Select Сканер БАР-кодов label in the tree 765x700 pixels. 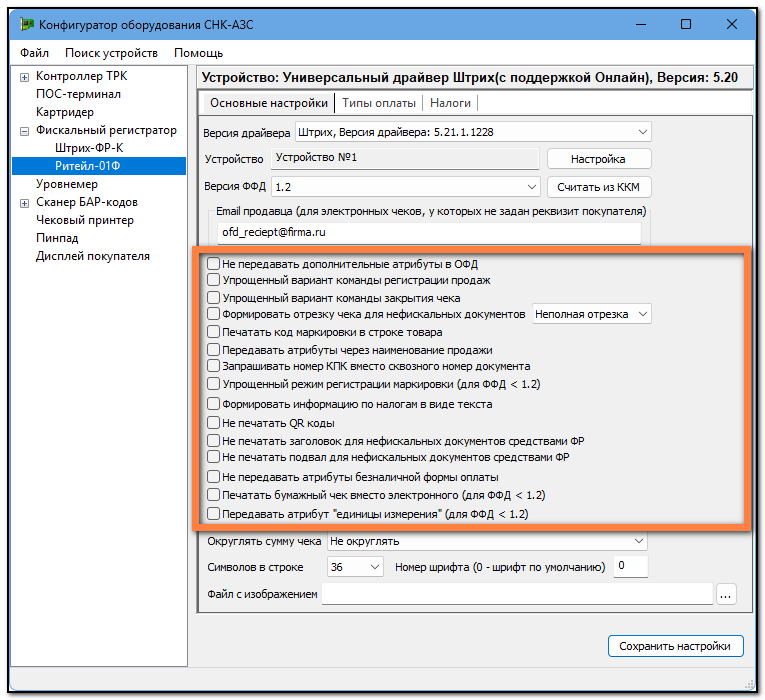coord(87,202)
